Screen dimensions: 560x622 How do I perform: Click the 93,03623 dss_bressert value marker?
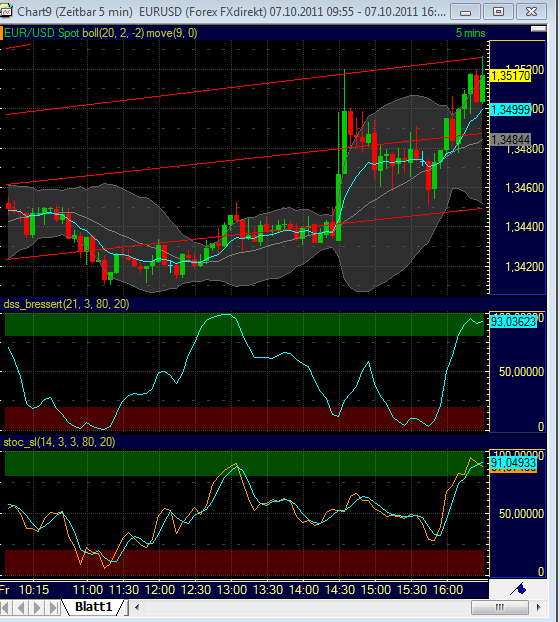click(x=513, y=321)
